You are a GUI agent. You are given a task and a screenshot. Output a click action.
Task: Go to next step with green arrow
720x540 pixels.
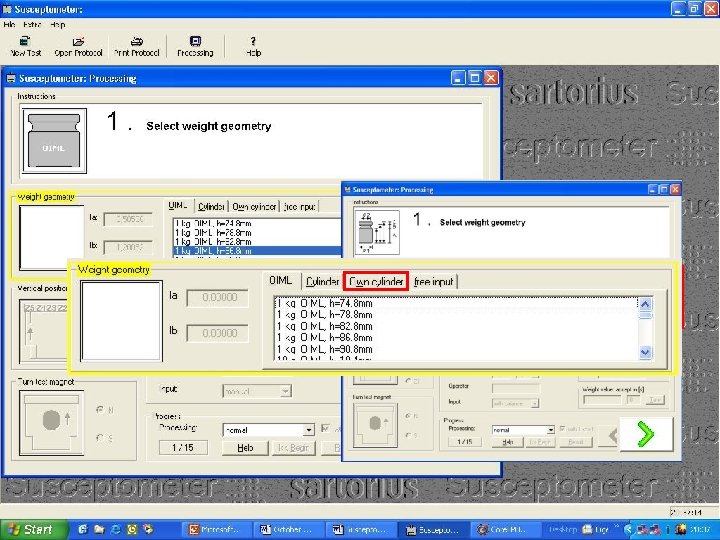tap(646, 434)
